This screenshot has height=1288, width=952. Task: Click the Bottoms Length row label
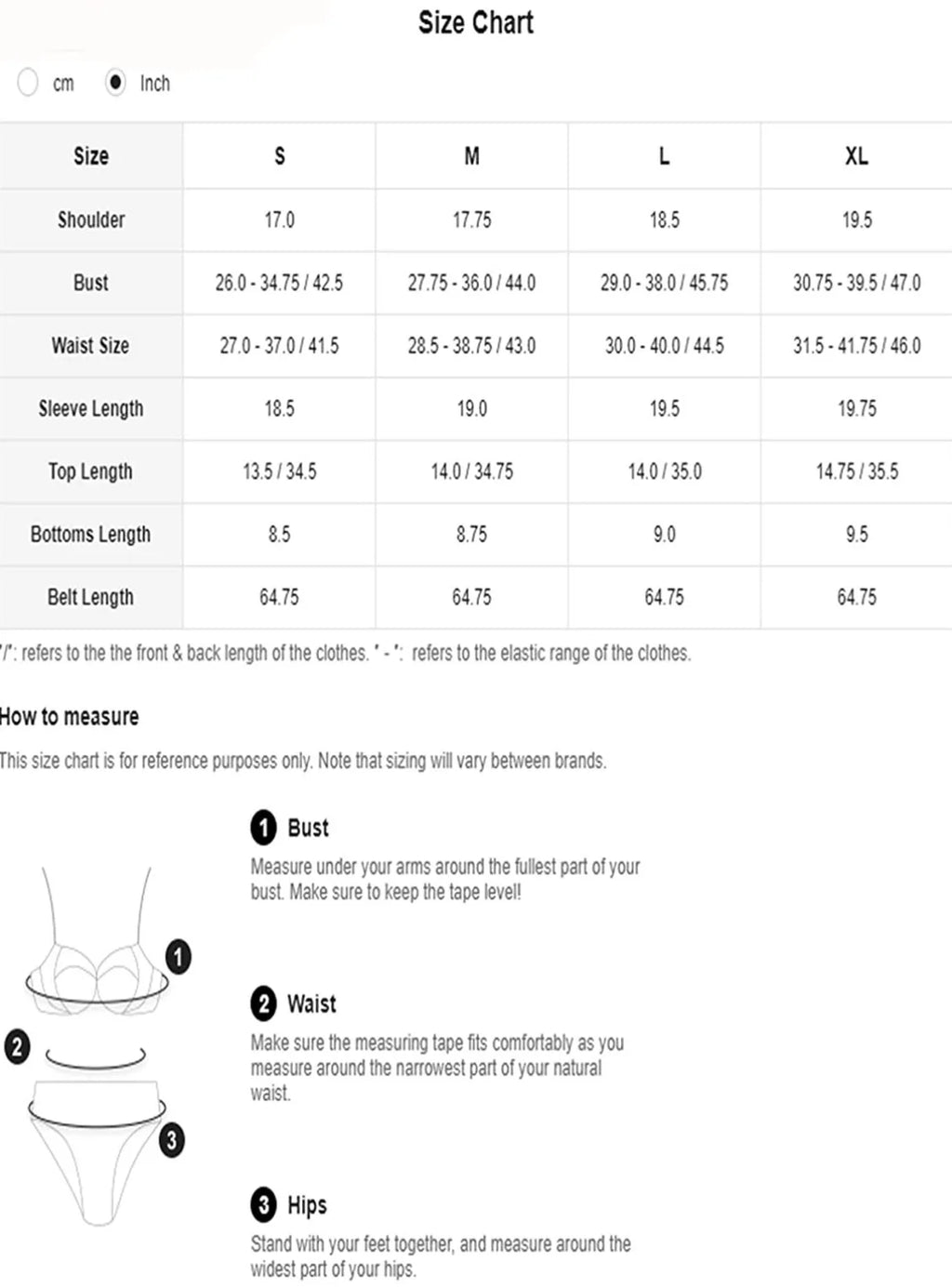(90, 534)
